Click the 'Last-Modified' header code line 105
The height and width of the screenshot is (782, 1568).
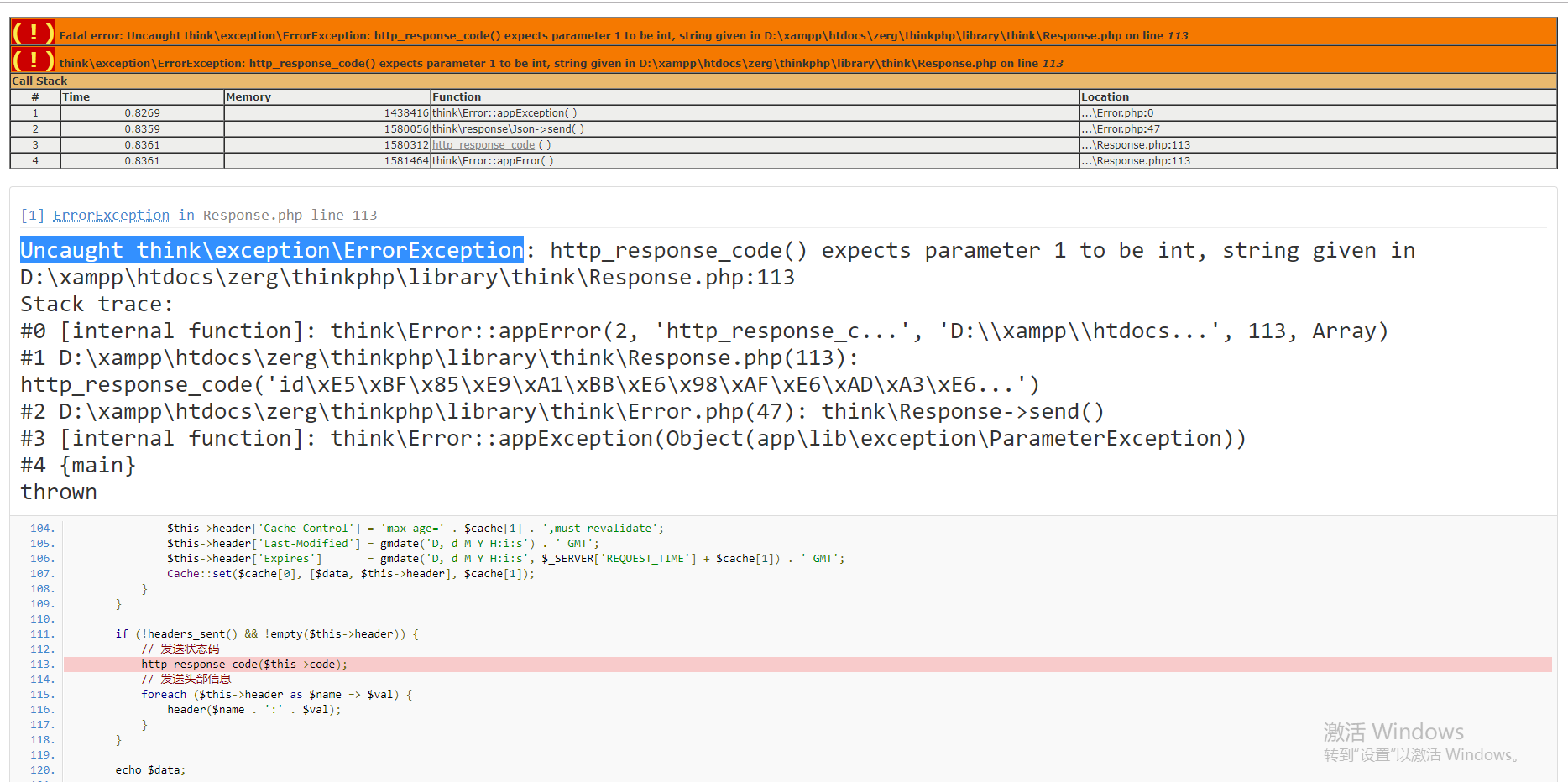pyautogui.click(x=383, y=544)
